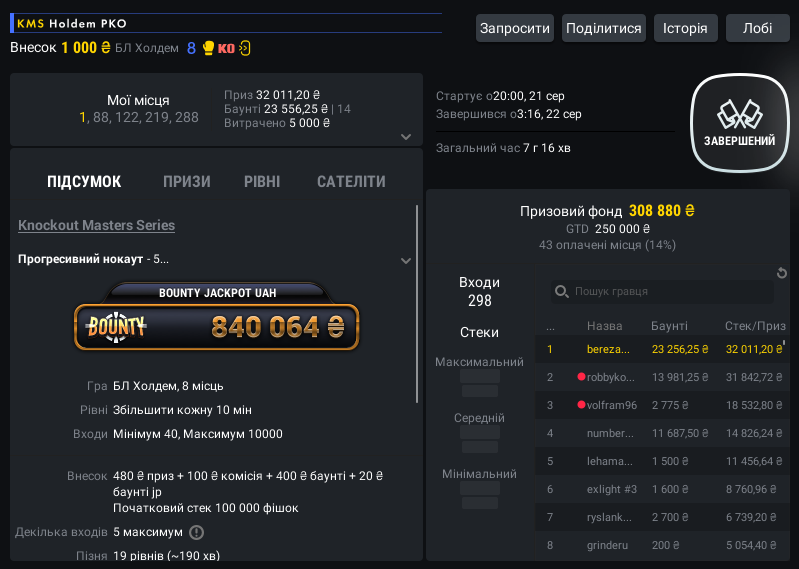Open the Історія button
Screen dimensions: 799x569
tap(685, 28)
